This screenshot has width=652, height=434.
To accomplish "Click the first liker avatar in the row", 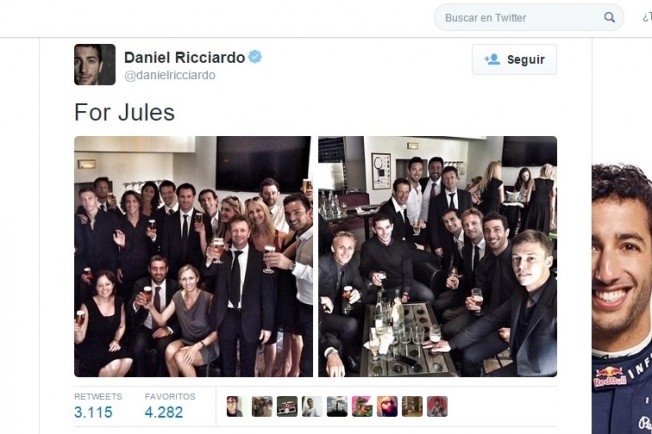I will [237, 407].
